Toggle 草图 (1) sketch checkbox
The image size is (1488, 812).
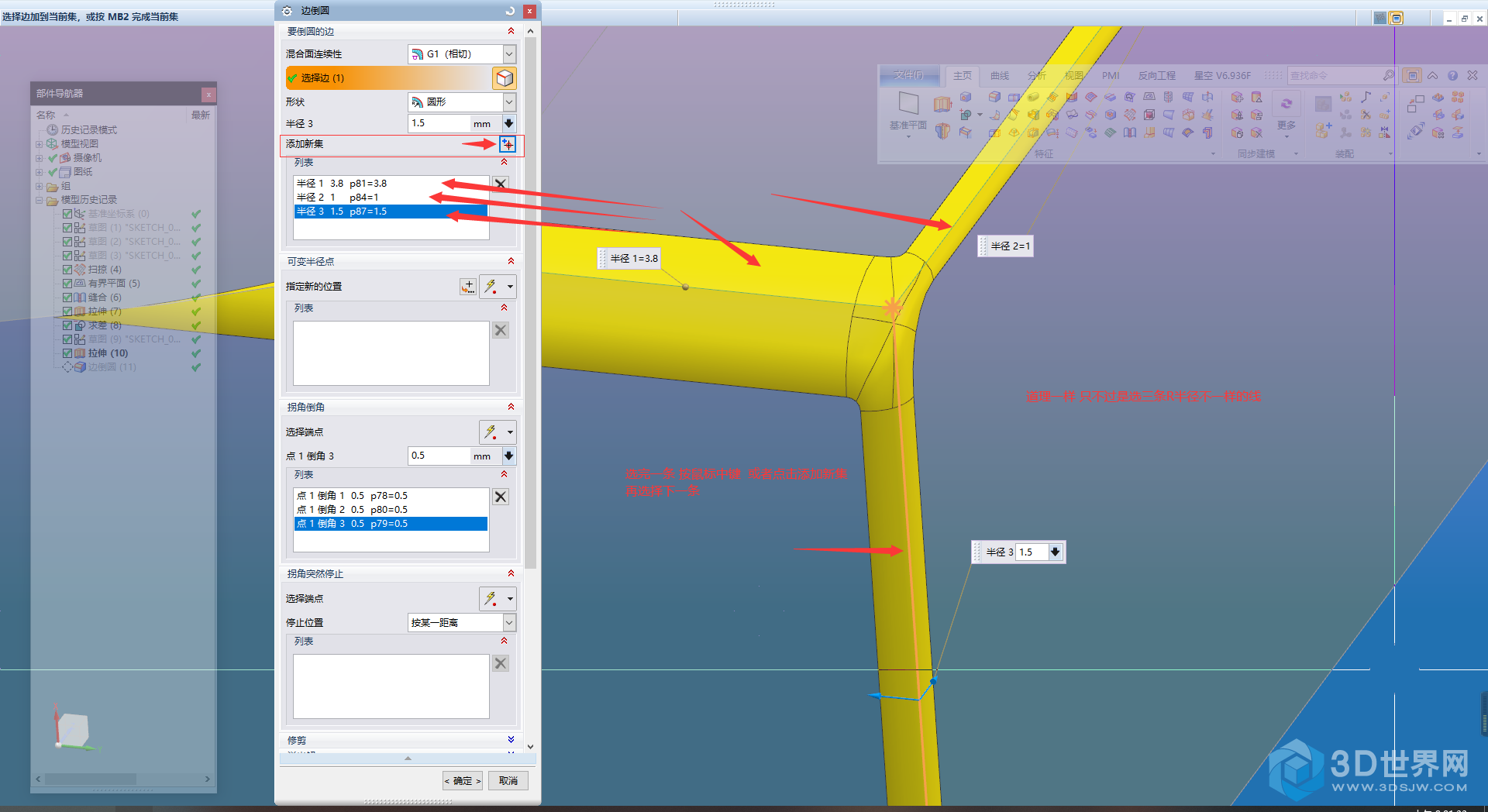point(67,228)
